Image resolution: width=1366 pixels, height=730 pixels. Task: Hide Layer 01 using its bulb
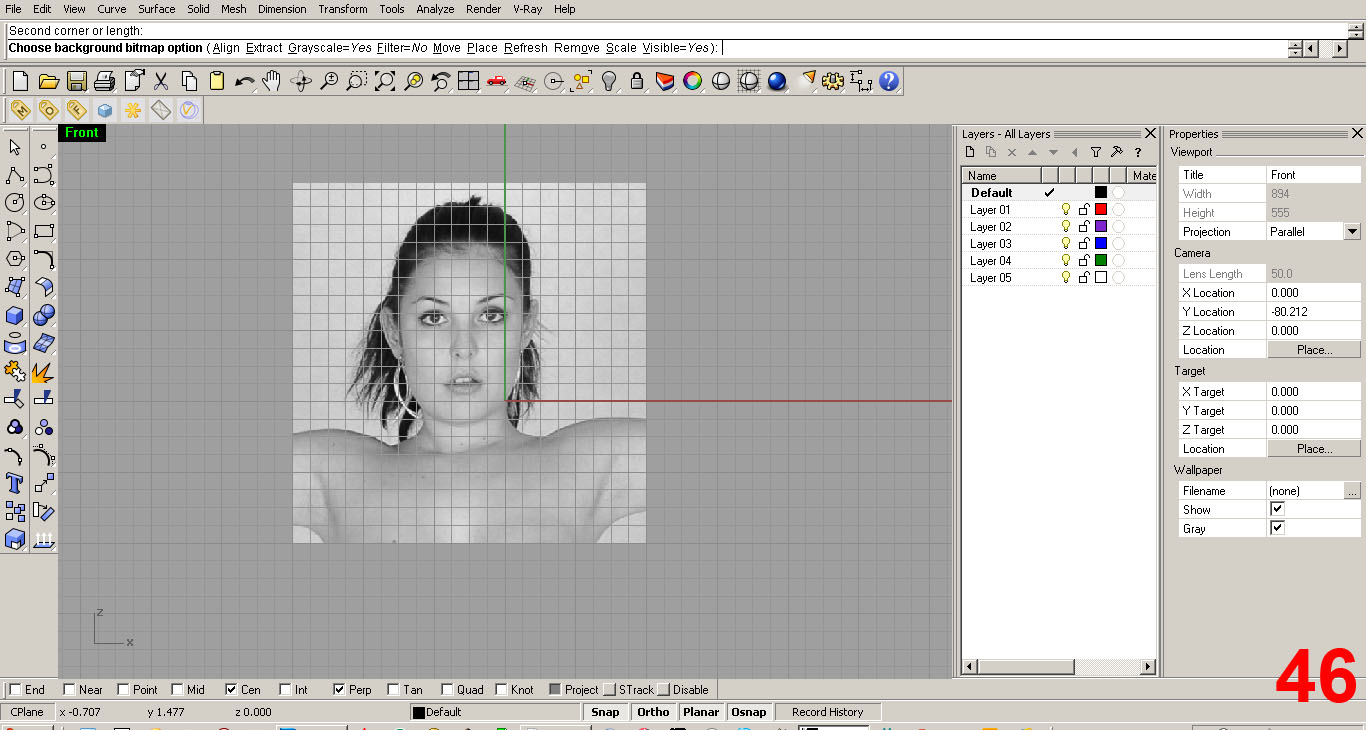coord(1066,210)
